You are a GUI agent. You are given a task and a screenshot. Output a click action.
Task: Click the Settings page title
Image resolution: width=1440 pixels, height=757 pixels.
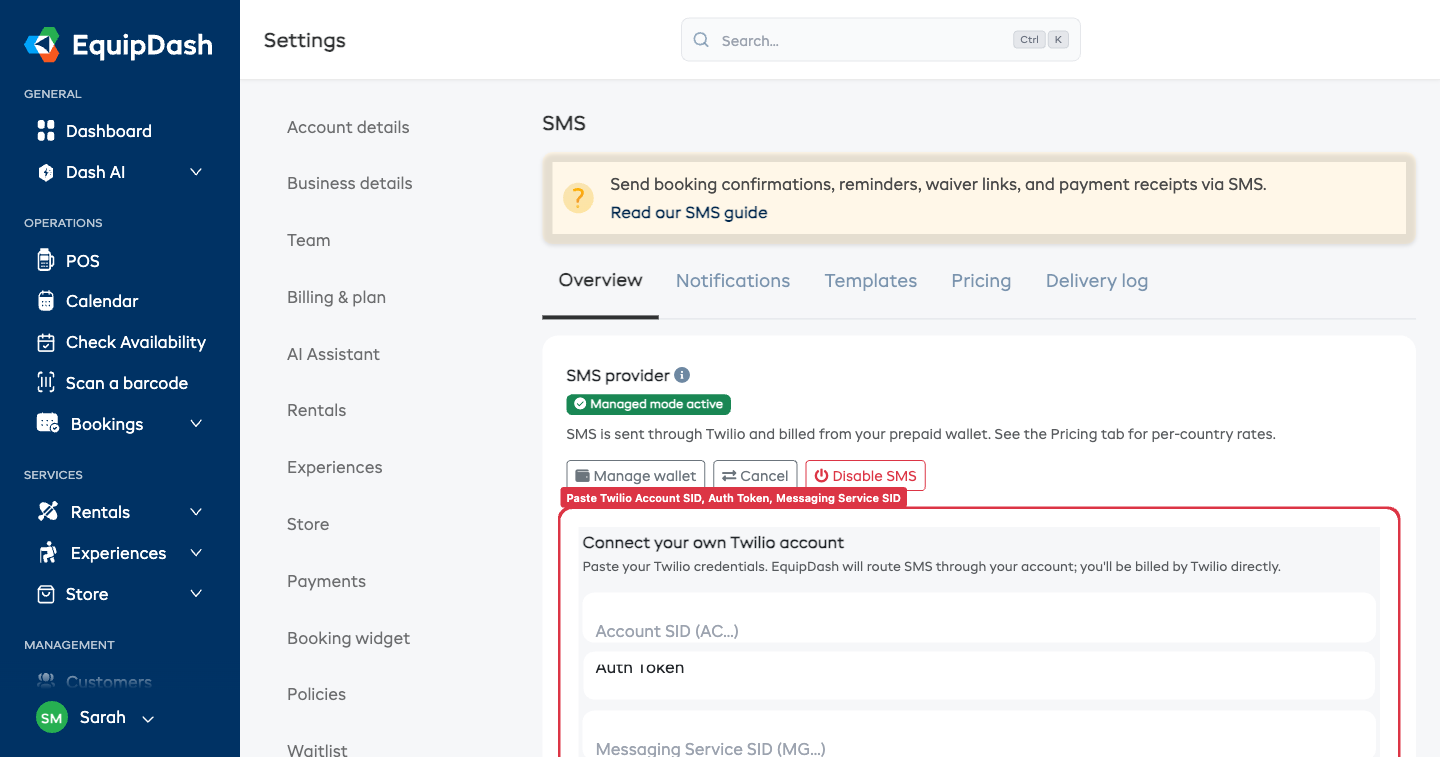pos(305,40)
